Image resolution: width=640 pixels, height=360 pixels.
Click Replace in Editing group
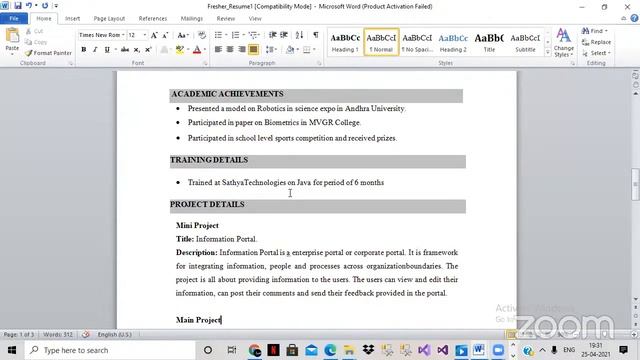(x=596, y=42)
